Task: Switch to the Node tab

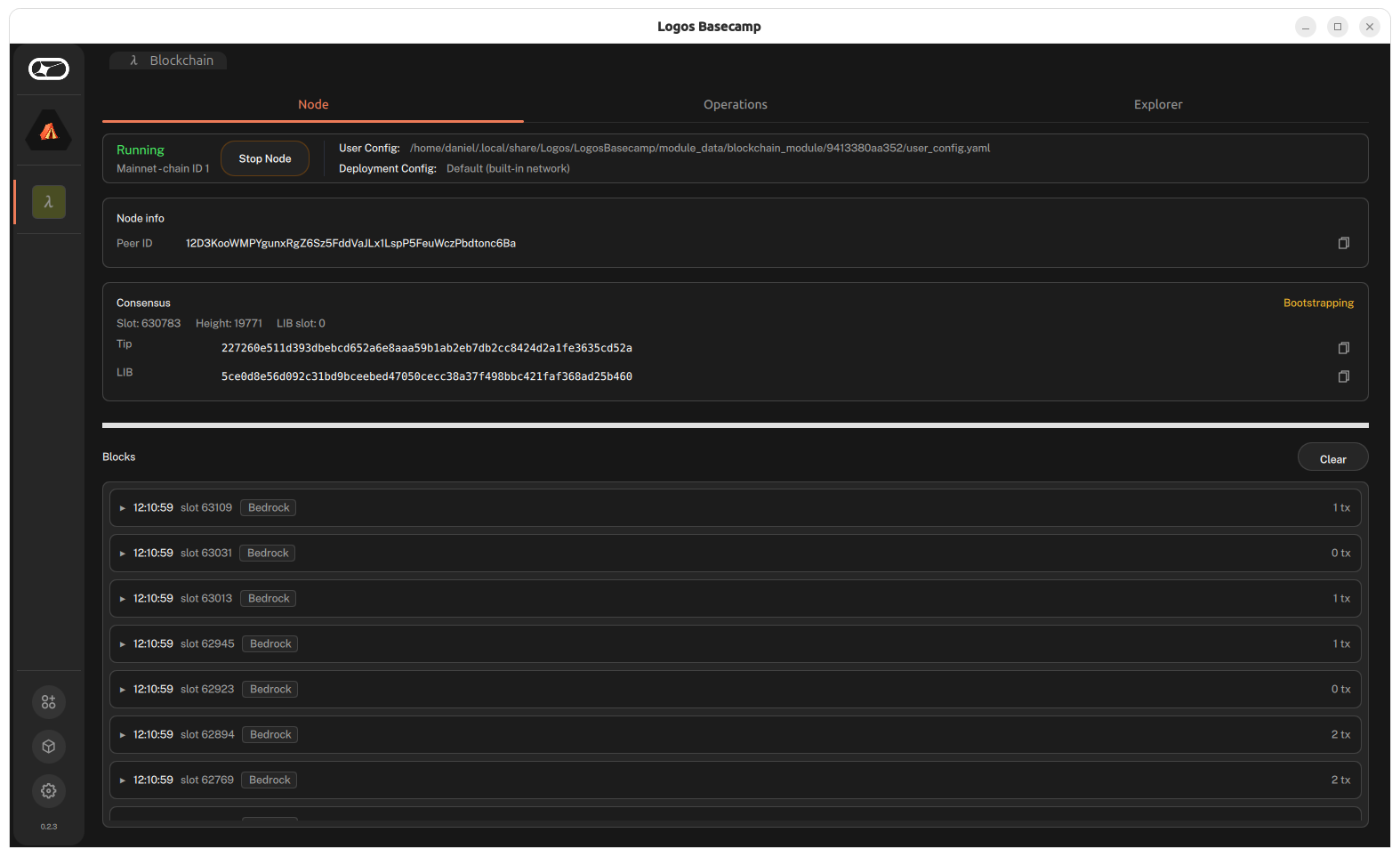Action: 313,104
